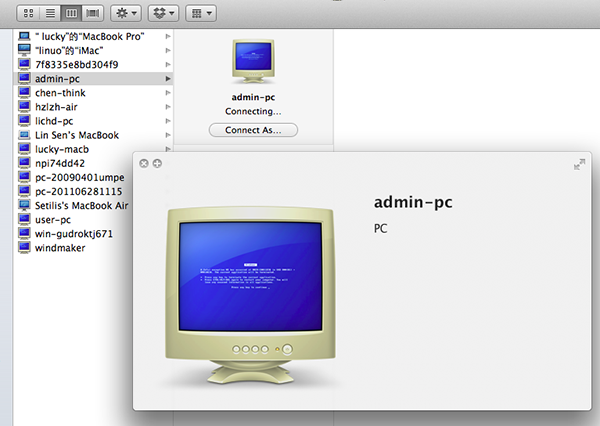Switch Finder to icon view
This screenshot has height=426, width=600.
28,13
